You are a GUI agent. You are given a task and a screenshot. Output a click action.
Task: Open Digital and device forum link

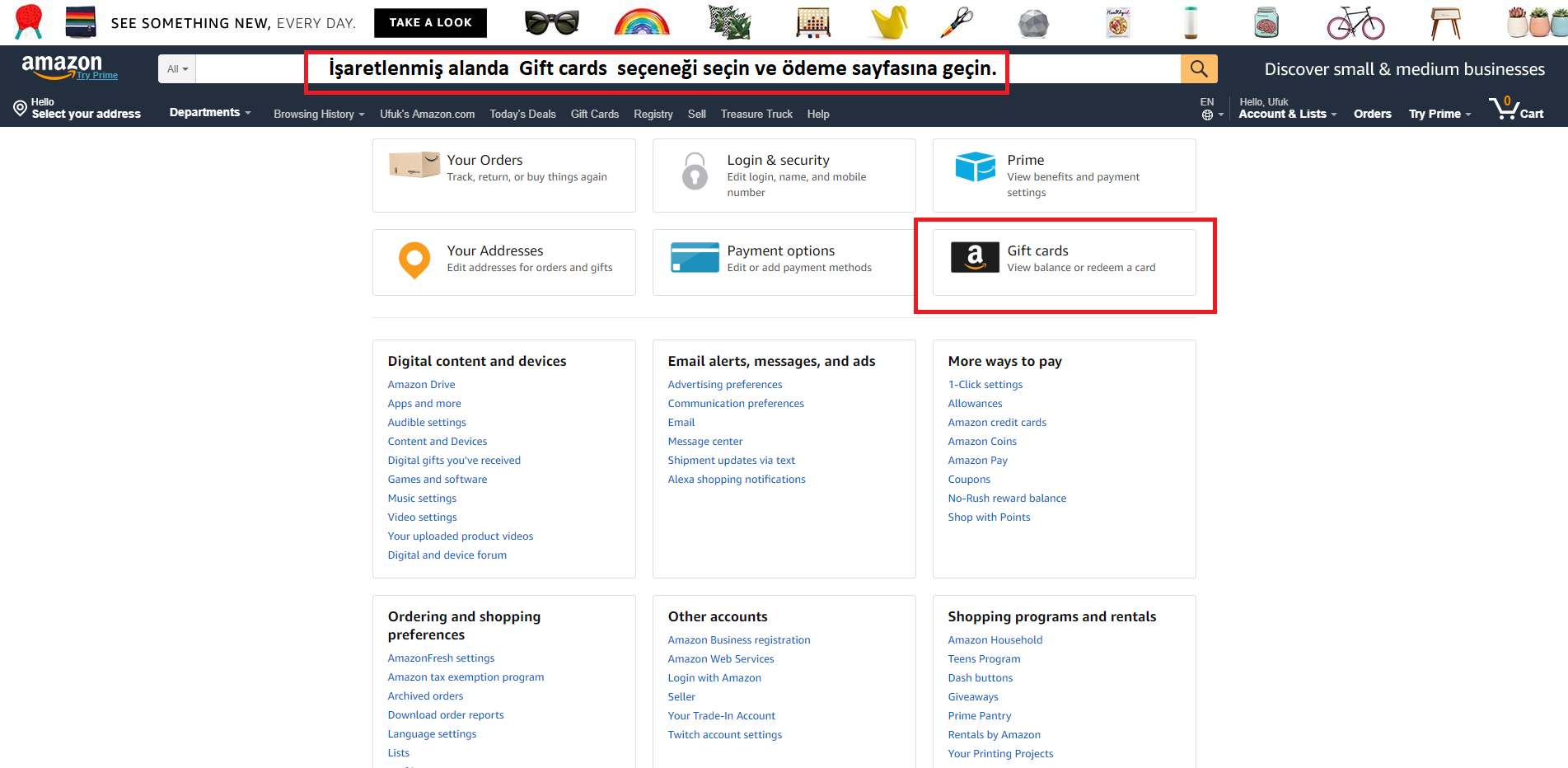tap(447, 555)
